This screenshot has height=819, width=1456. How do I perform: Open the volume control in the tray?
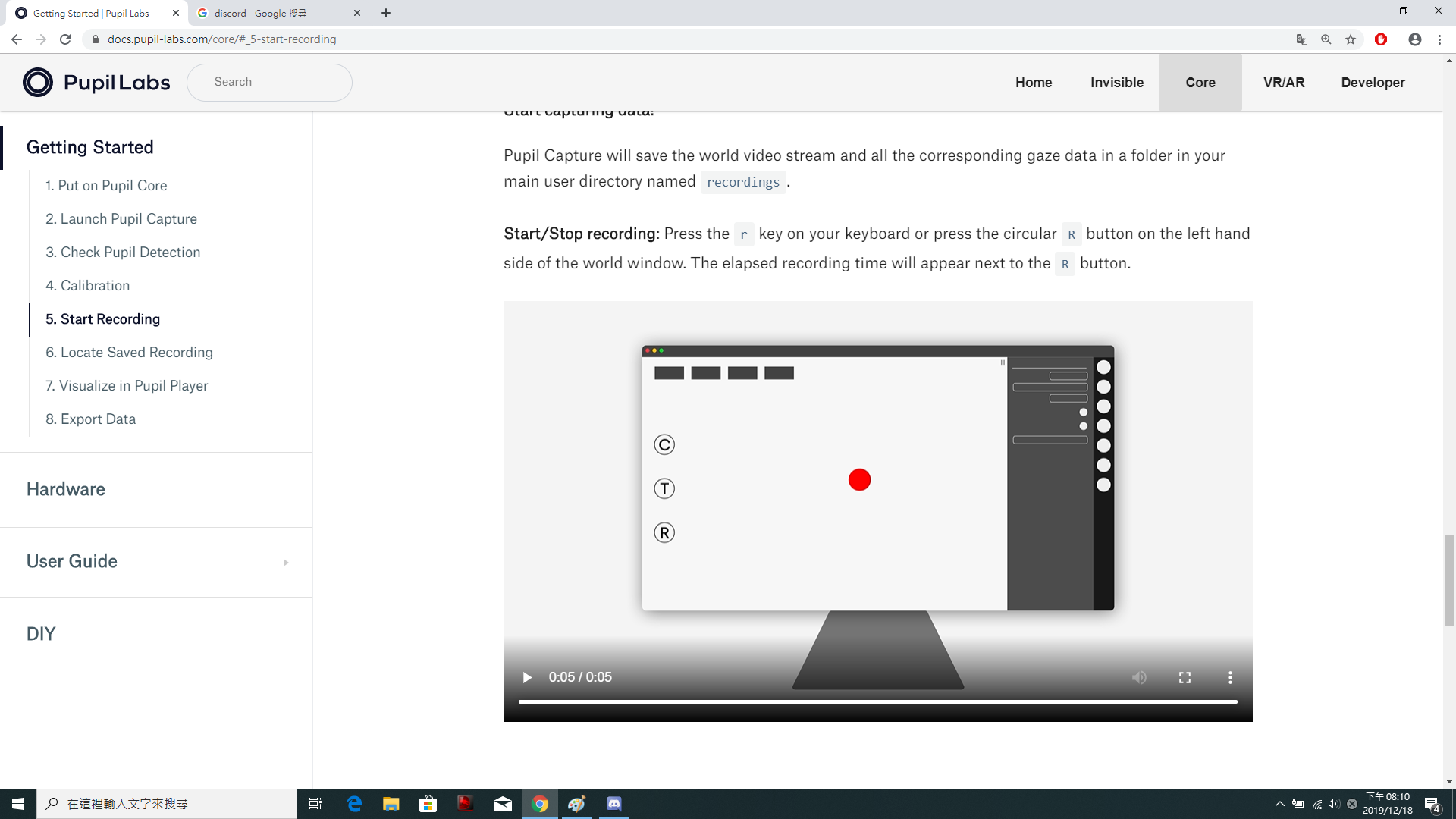point(1334,804)
